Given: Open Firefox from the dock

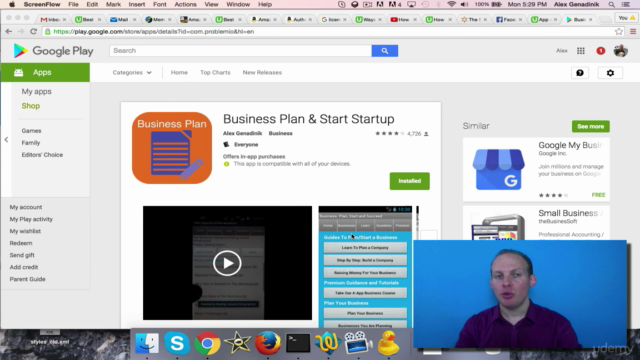Looking at the screenshot, I should (x=268, y=343).
